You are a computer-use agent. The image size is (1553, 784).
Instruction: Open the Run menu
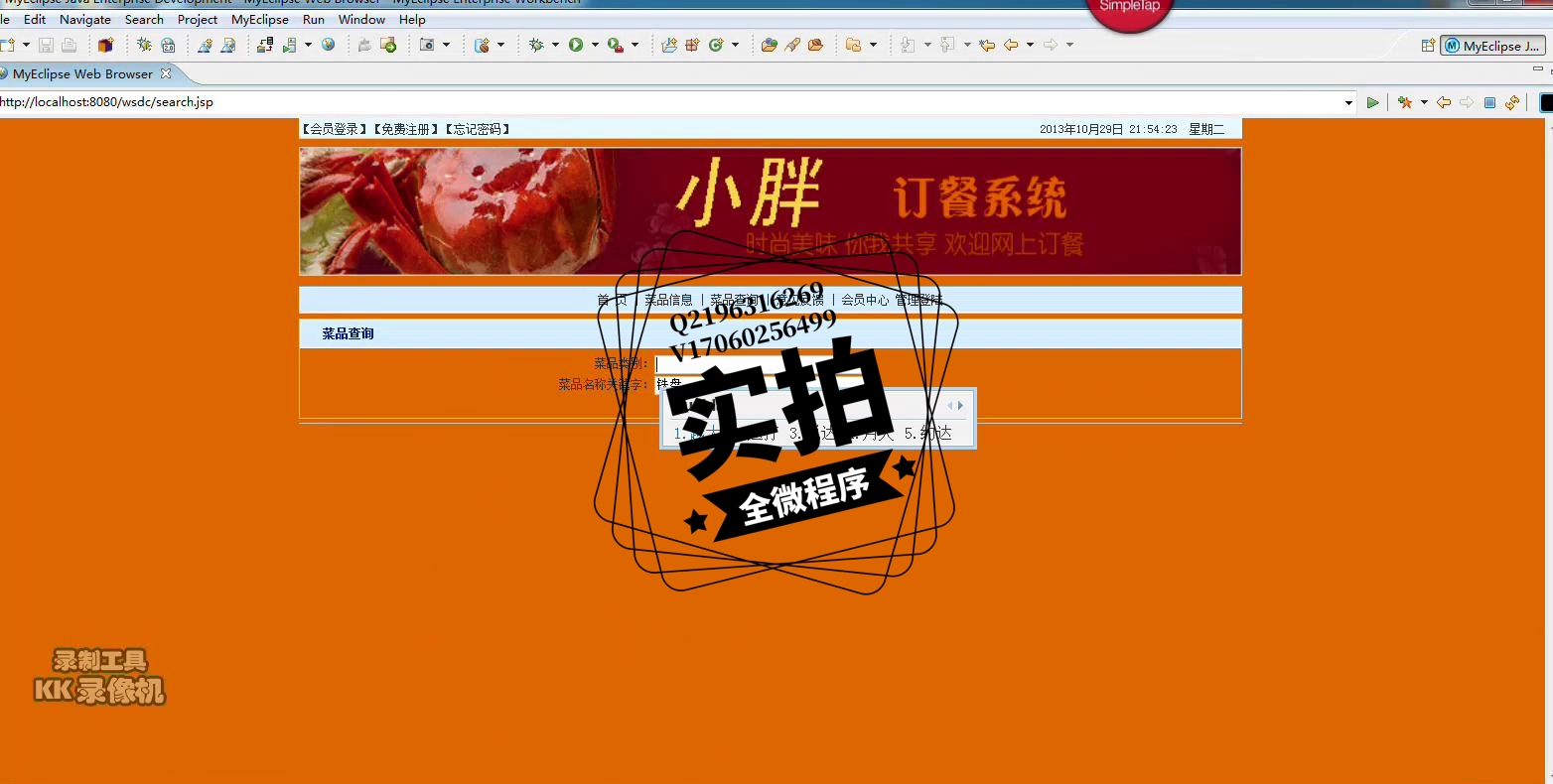314,19
